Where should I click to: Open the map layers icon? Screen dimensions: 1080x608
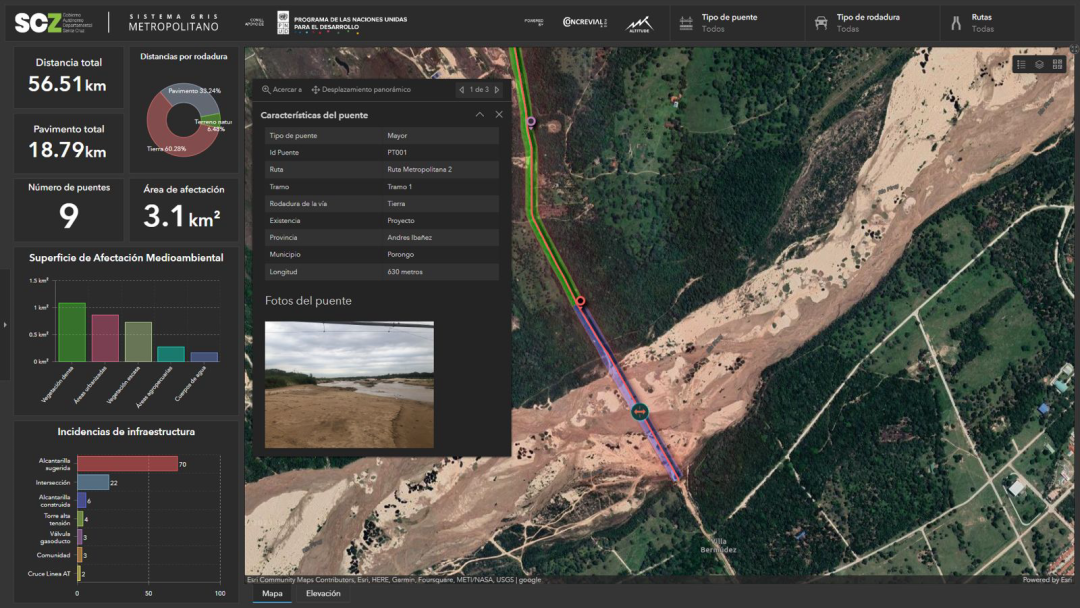1039,64
